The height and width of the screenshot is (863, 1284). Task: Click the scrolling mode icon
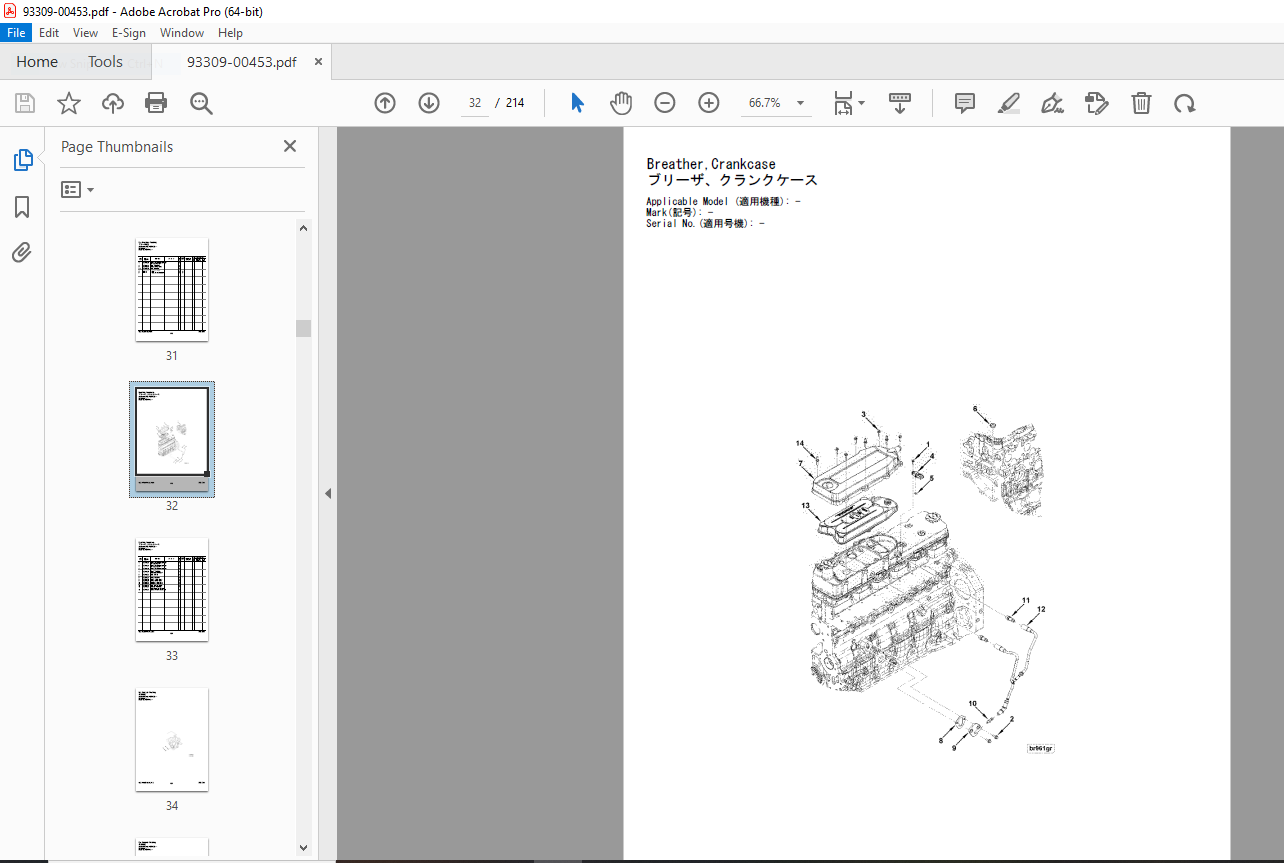tap(900, 103)
